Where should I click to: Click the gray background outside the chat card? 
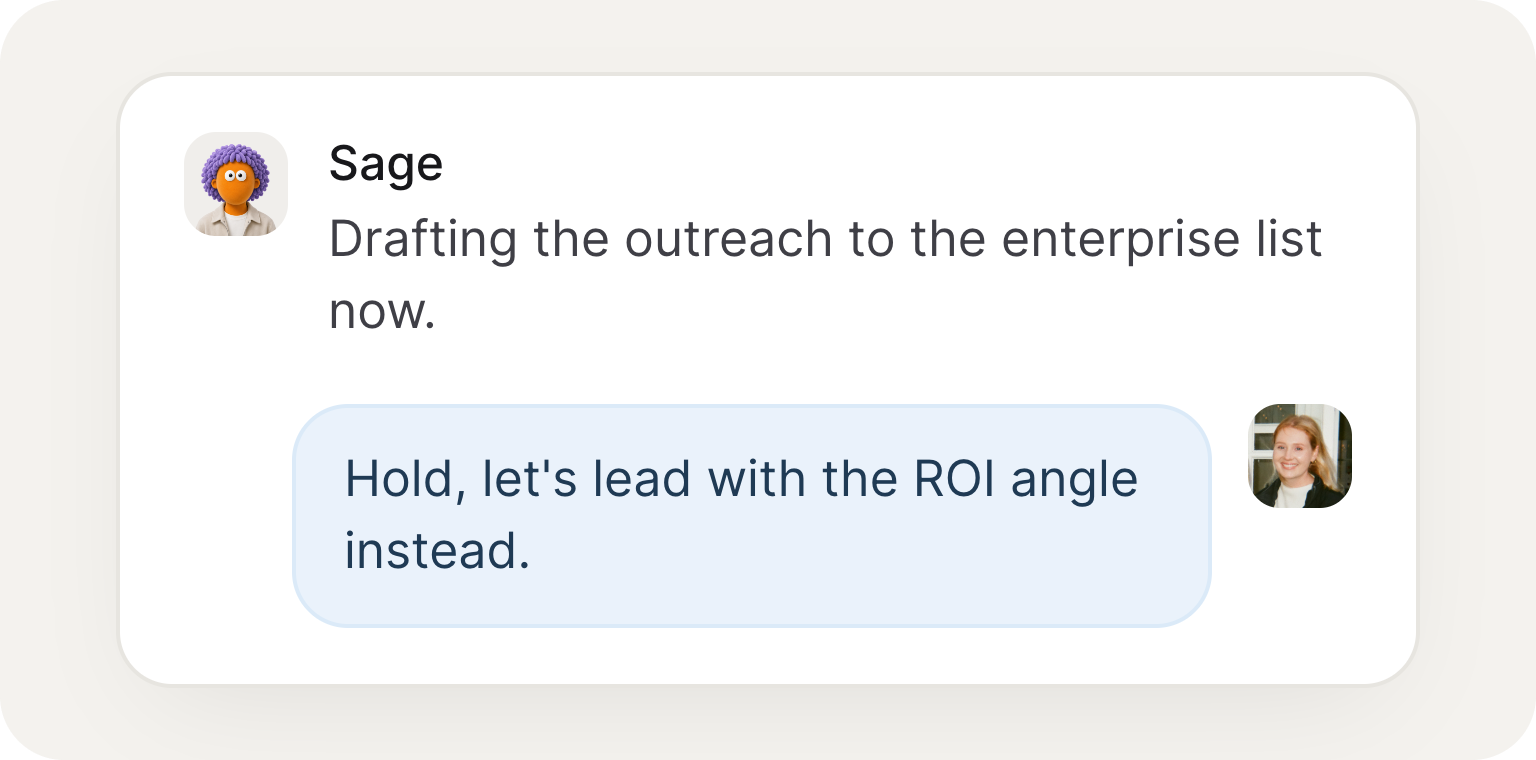point(60,400)
